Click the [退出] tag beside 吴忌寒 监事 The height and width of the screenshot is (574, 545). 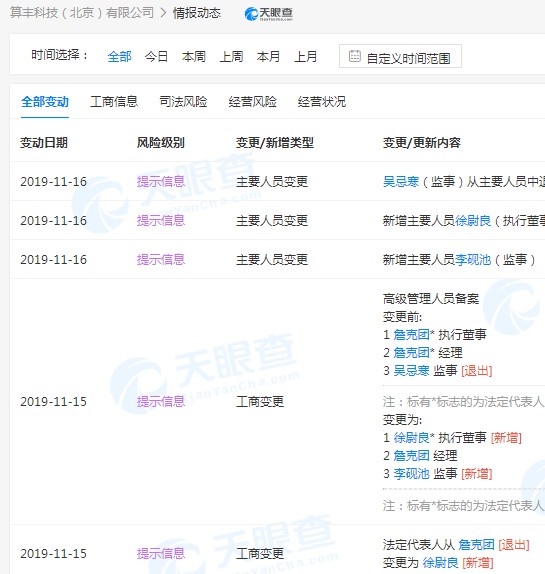click(x=477, y=371)
